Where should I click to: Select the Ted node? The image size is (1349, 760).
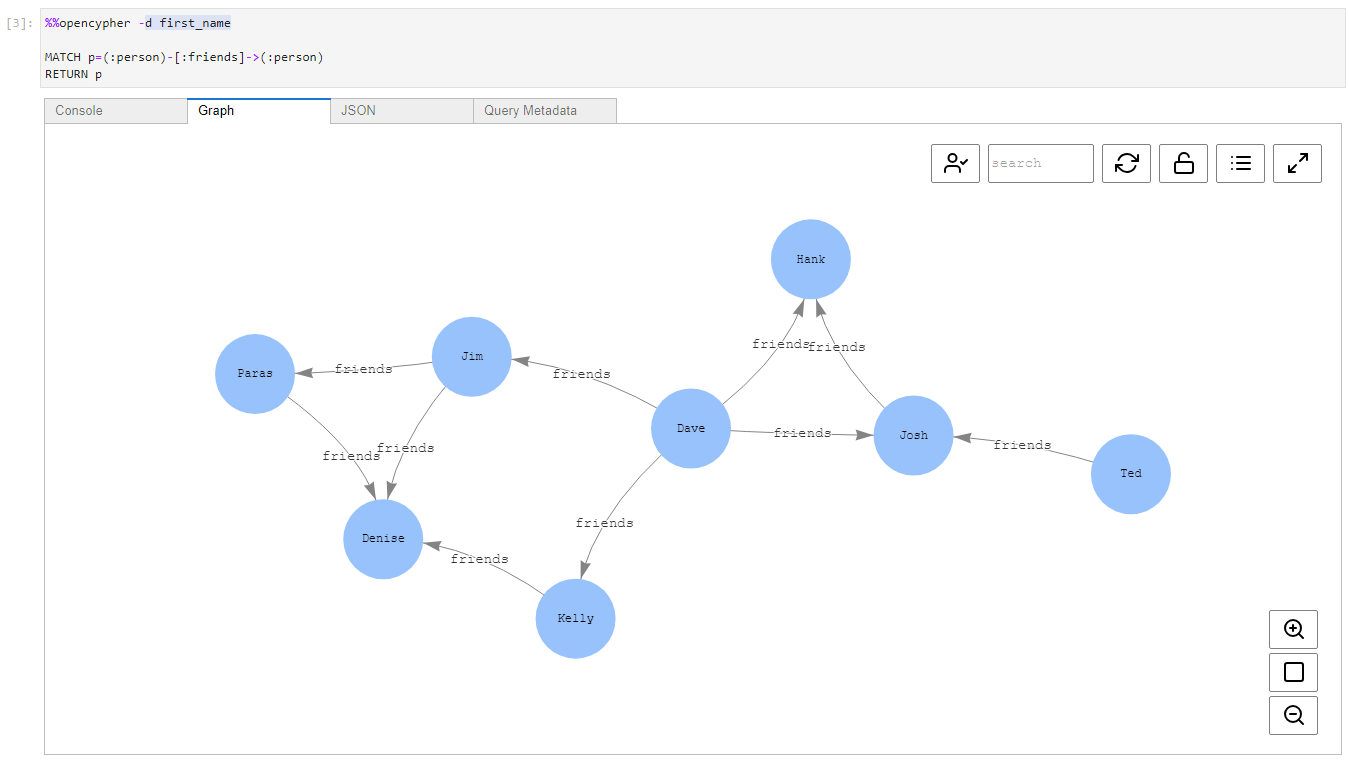(x=1130, y=473)
